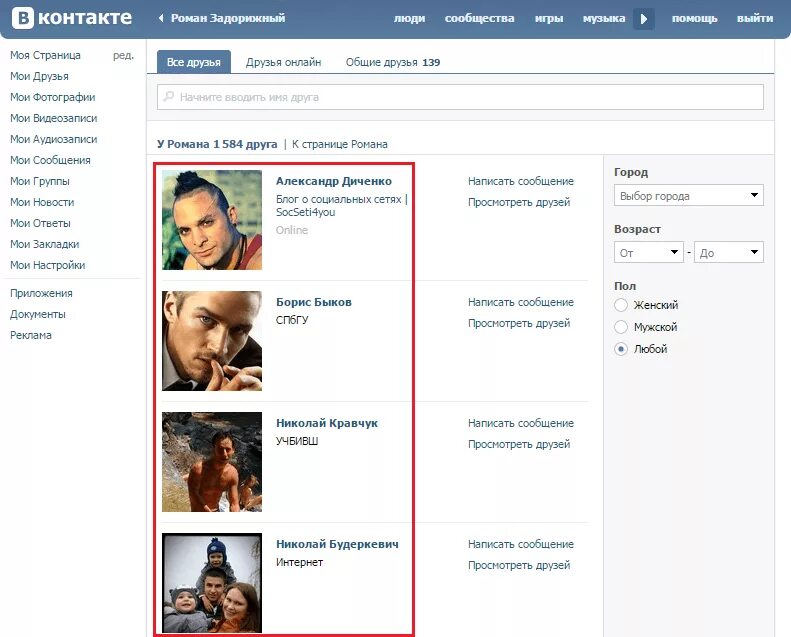
Task: Open Мои Настройки in sidebar
Action: pyautogui.click(x=47, y=265)
